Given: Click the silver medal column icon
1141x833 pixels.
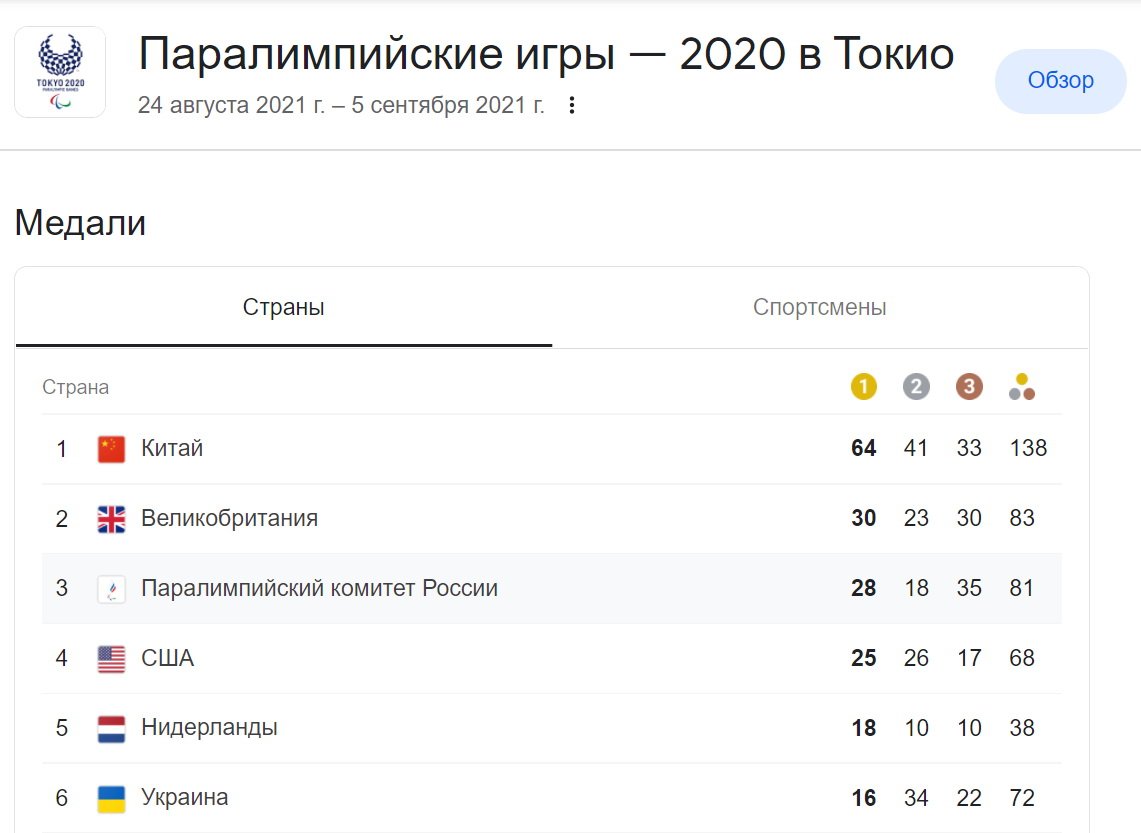Looking at the screenshot, I should click(x=916, y=387).
